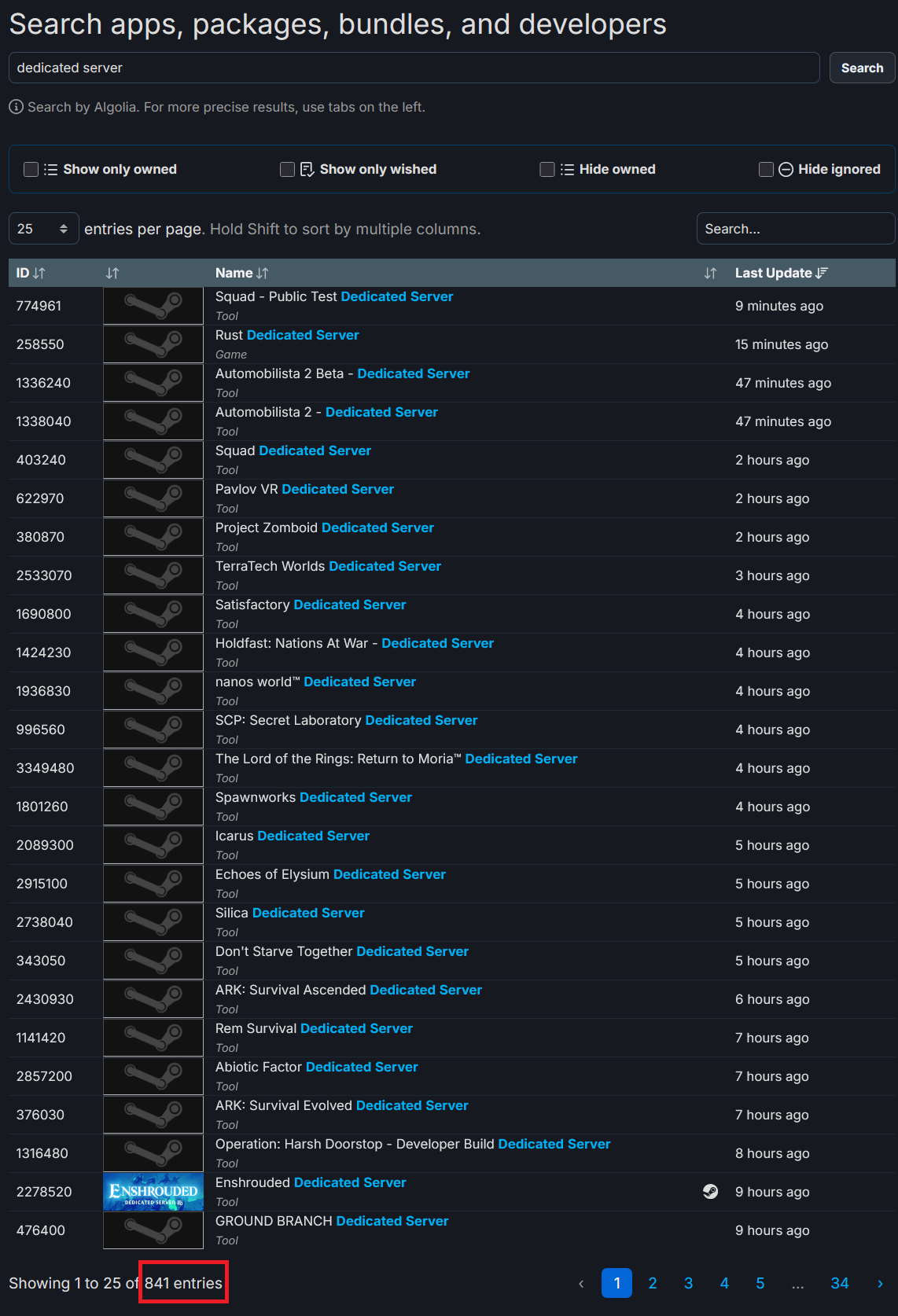This screenshot has height=1316, width=898.
Task: Click Rust Dedicated Server app thumbnail
Action: pos(153,344)
